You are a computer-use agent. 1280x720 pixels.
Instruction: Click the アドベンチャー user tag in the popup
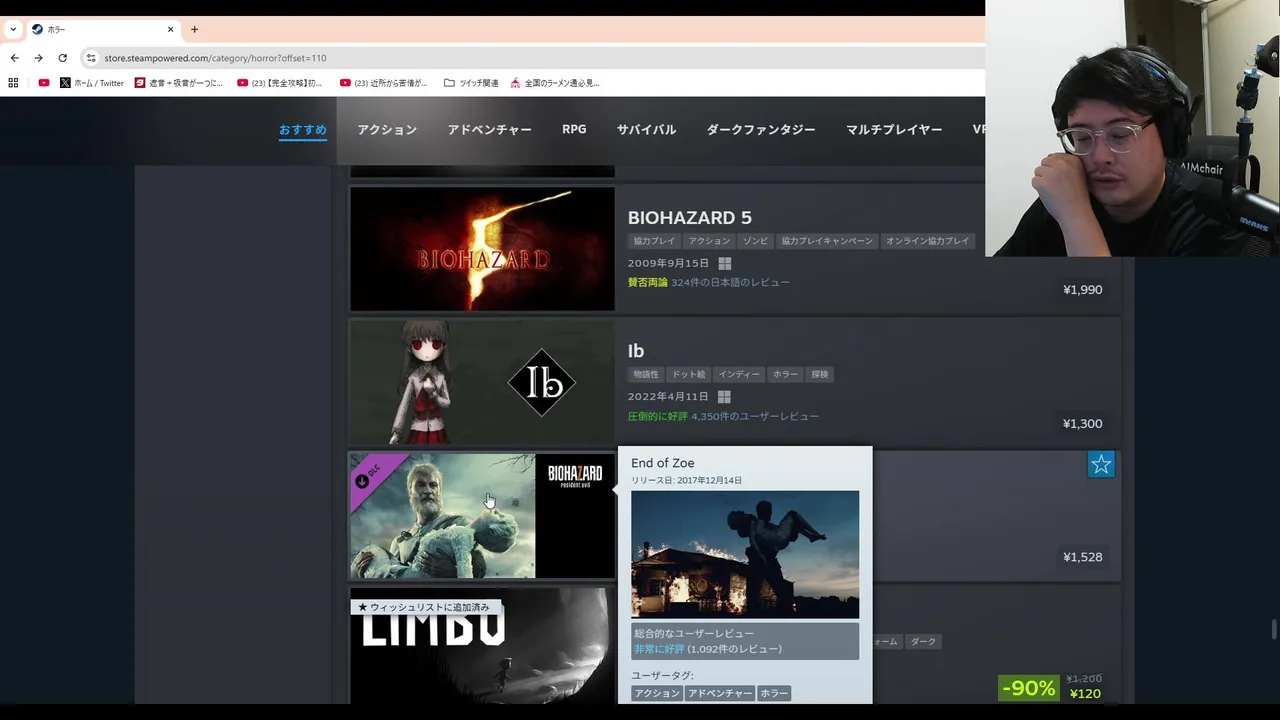click(720, 693)
